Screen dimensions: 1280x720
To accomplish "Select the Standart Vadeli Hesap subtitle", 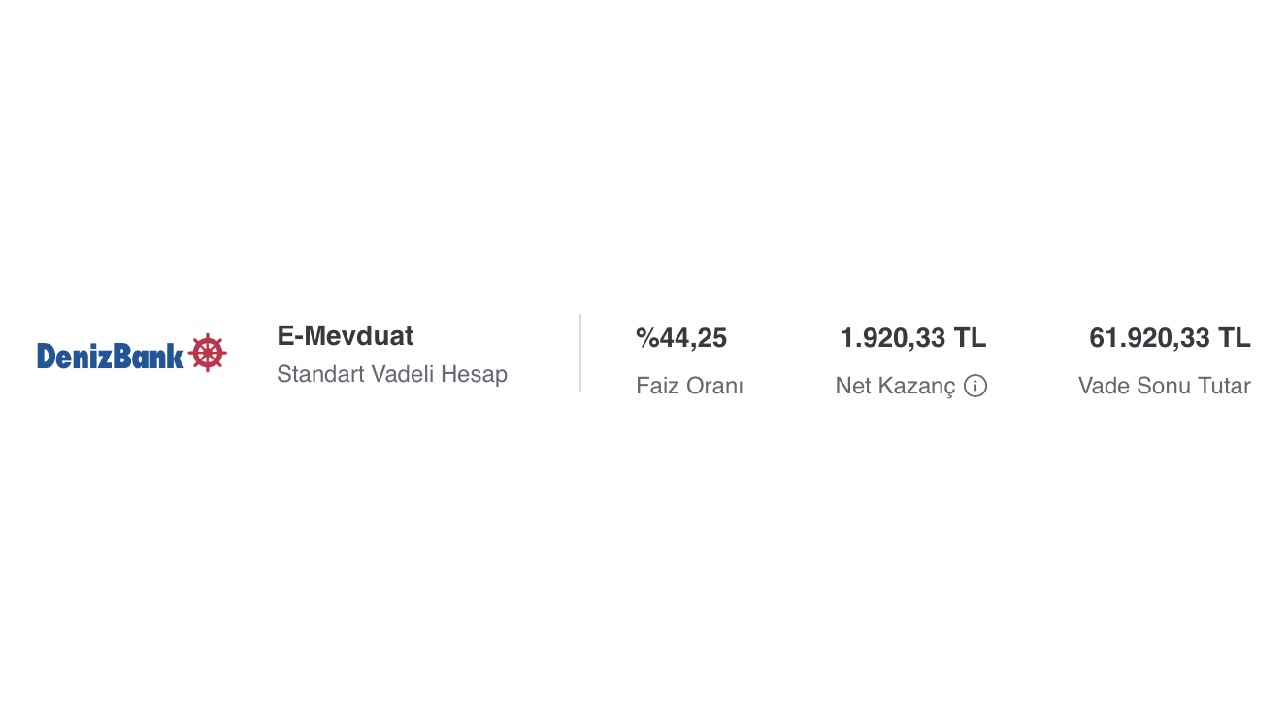I will click(392, 374).
